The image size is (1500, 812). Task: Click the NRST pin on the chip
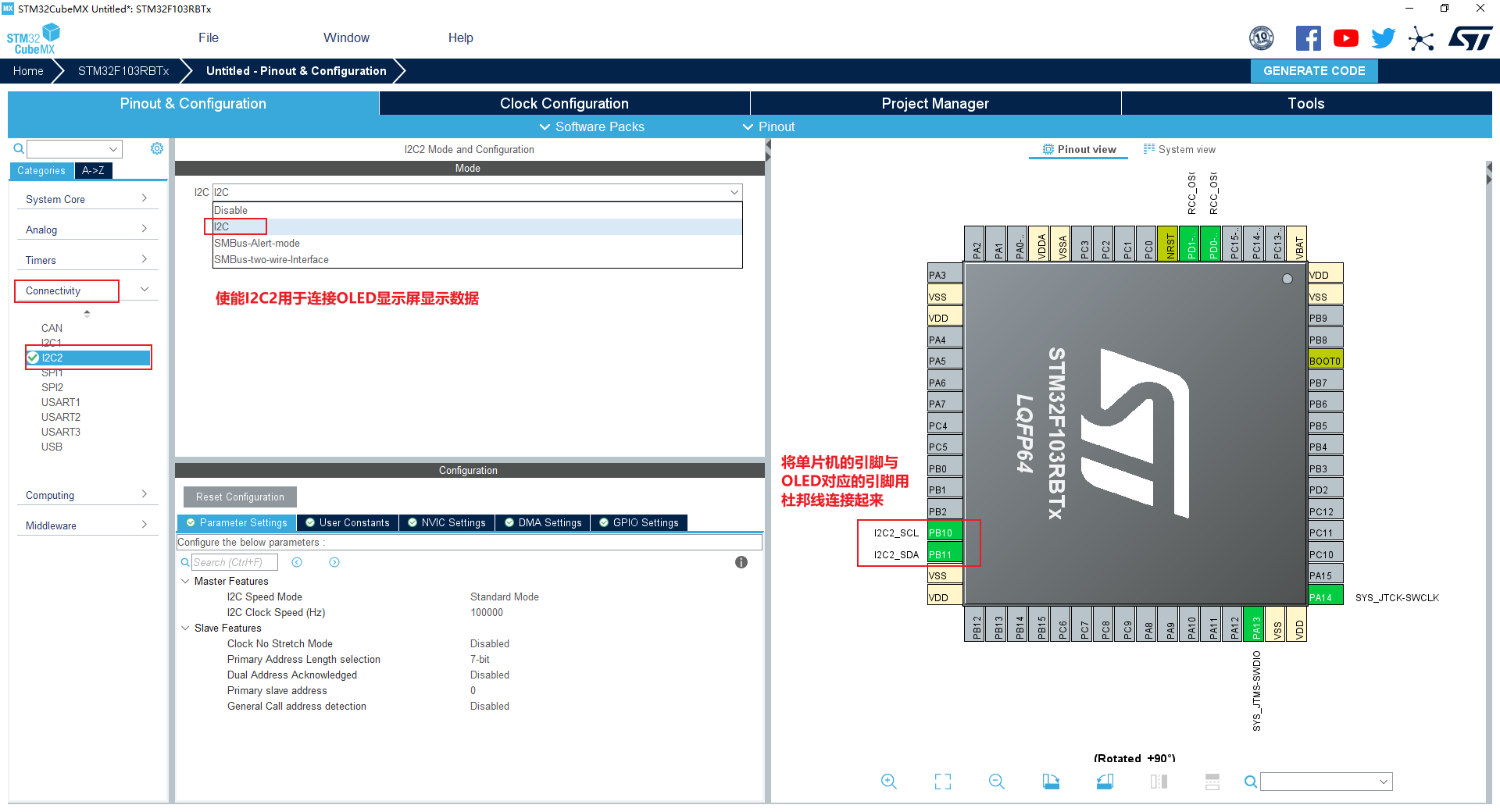1170,244
